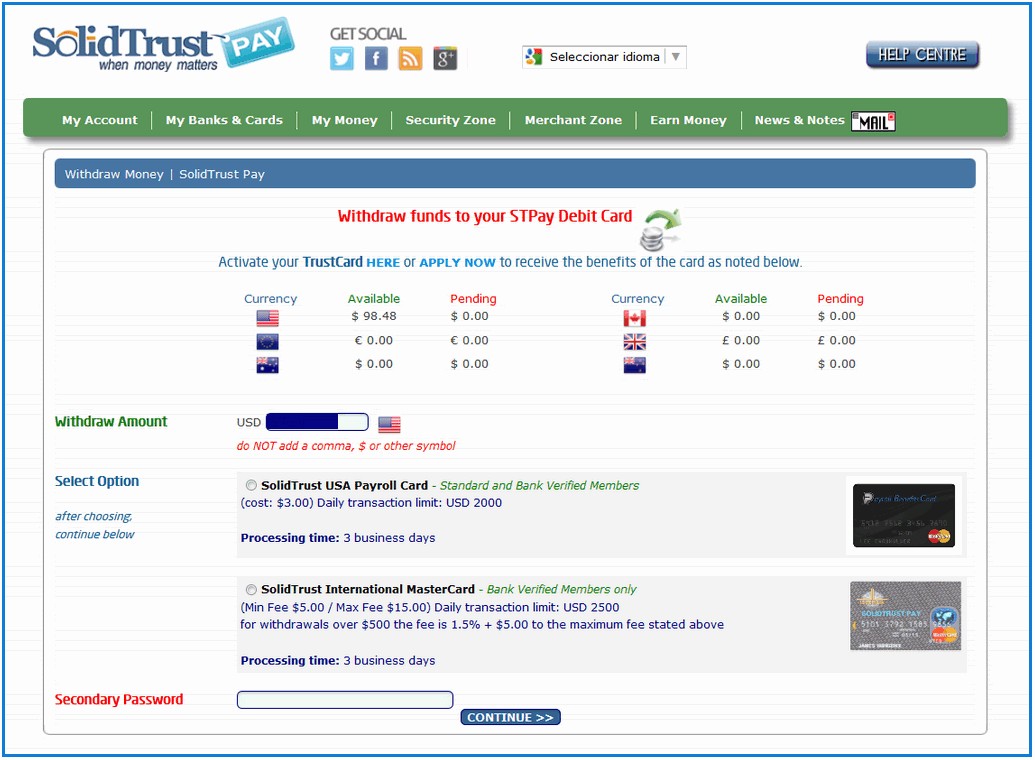Image resolution: width=1035 pixels, height=760 pixels.
Task: Click the Canadian flag icon
Action: point(634,318)
